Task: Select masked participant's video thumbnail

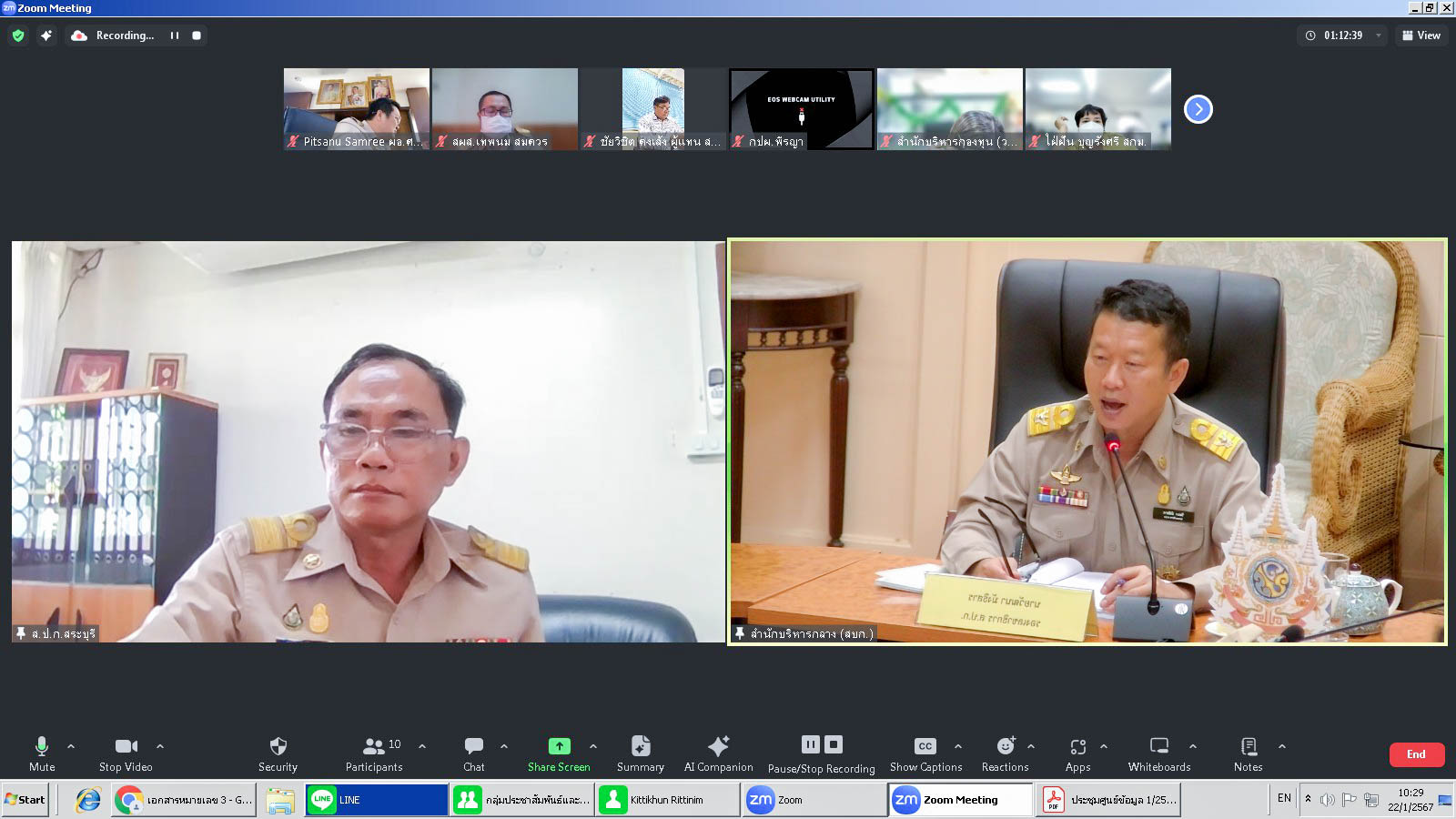Action: click(504, 109)
